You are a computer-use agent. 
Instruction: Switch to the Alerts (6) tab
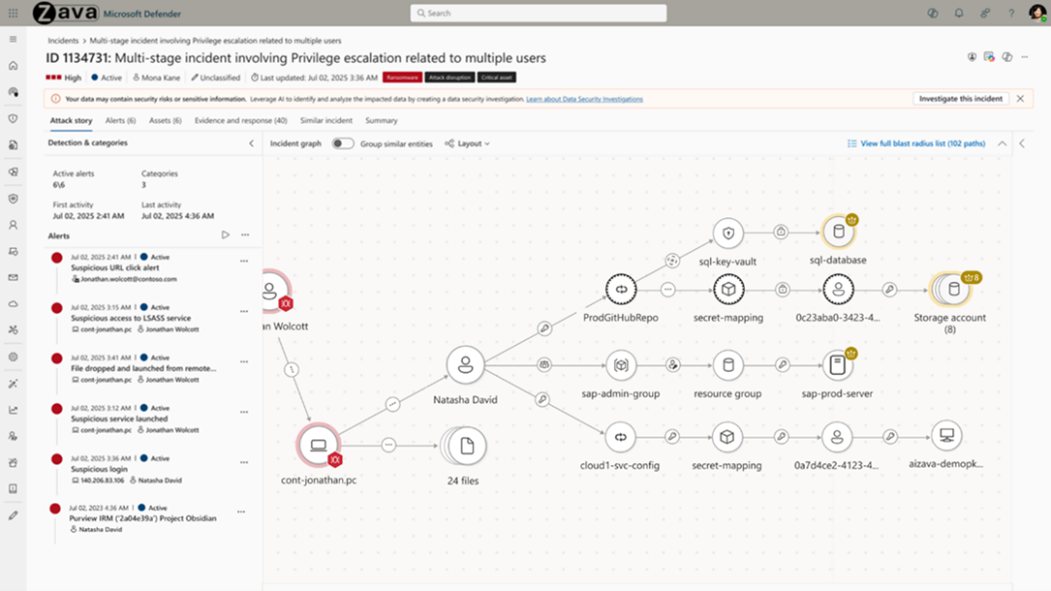(x=121, y=121)
